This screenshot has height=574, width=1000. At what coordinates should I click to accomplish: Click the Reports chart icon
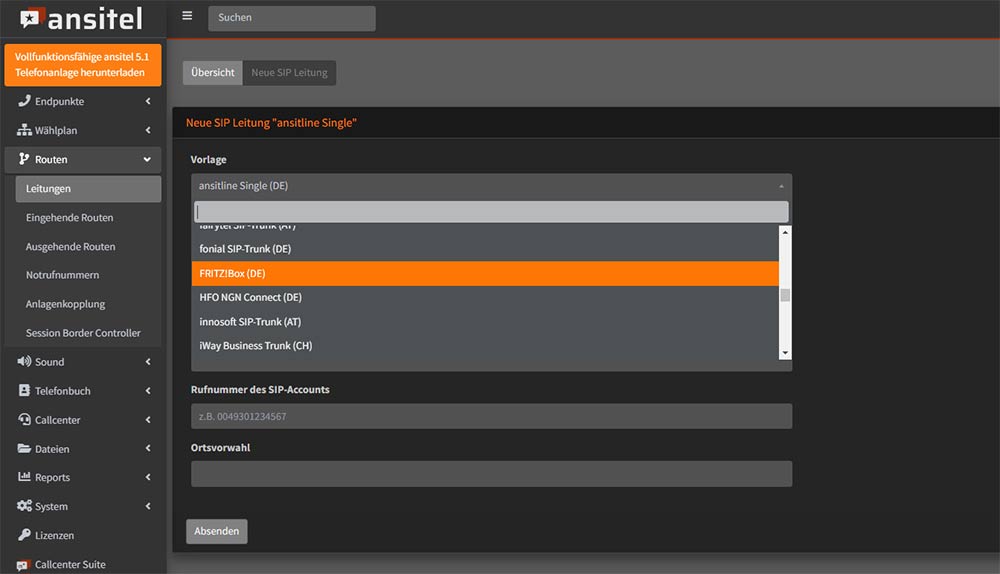coord(24,477)
